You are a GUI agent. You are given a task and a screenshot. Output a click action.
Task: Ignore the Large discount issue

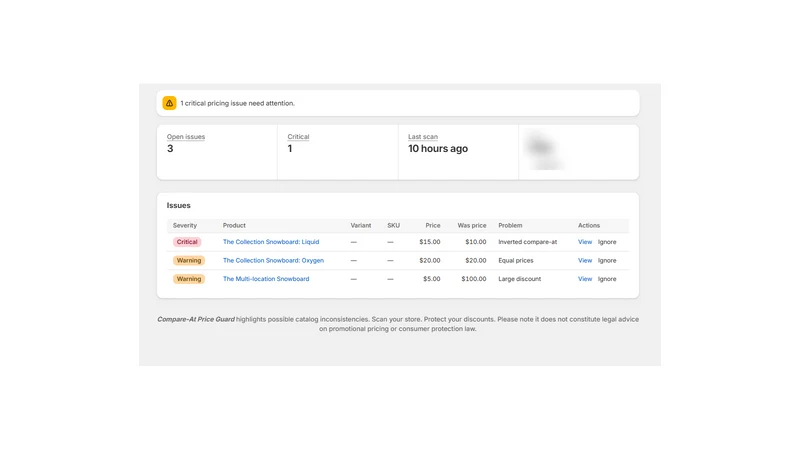point(607,279)
